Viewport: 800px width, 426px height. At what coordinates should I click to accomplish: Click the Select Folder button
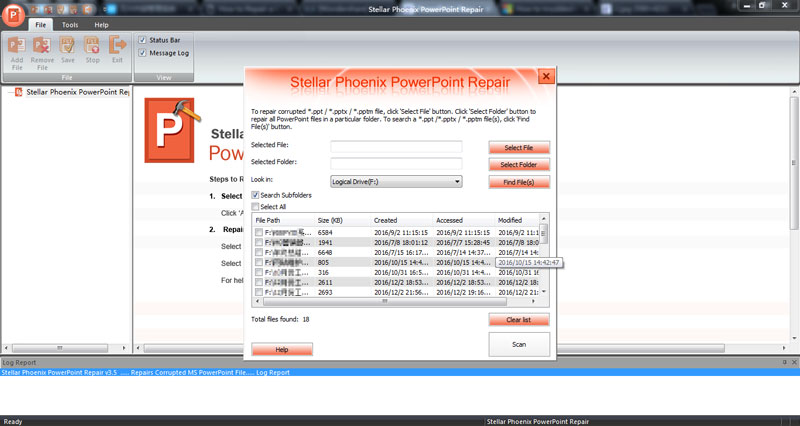coord(519,165)
